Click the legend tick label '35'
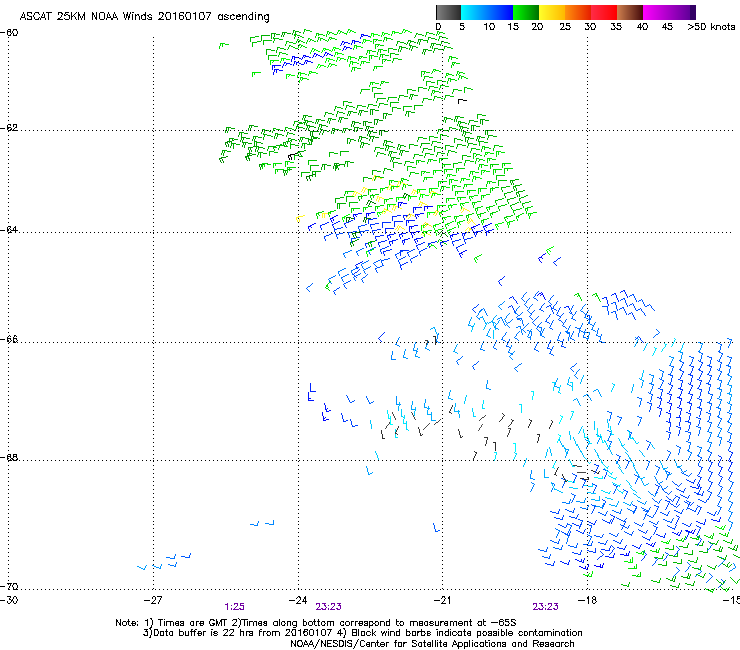Viewport: 740px width, 650px height. [x=616, y=27]
